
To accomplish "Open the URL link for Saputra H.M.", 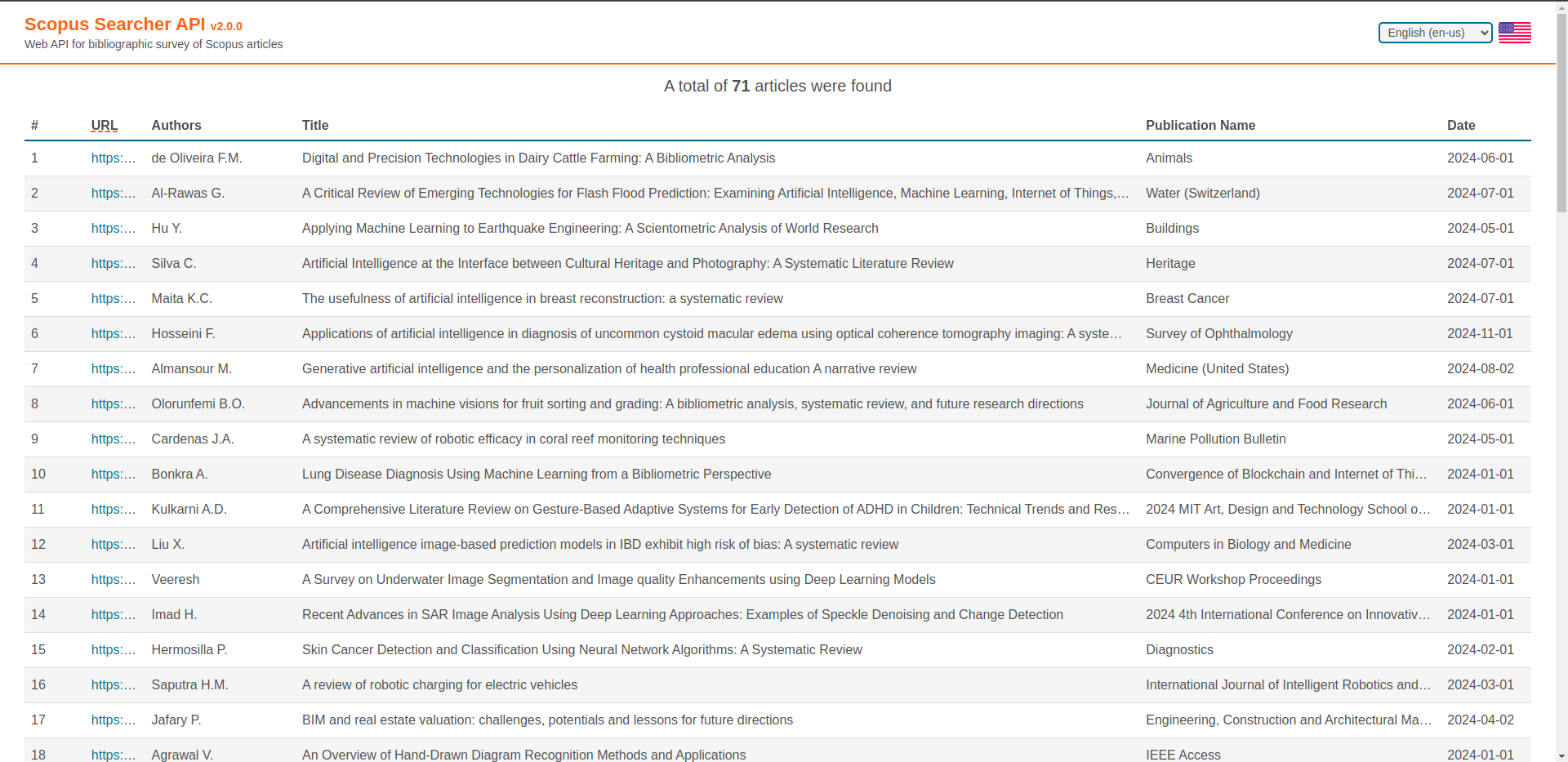I will tap(114, 684).
